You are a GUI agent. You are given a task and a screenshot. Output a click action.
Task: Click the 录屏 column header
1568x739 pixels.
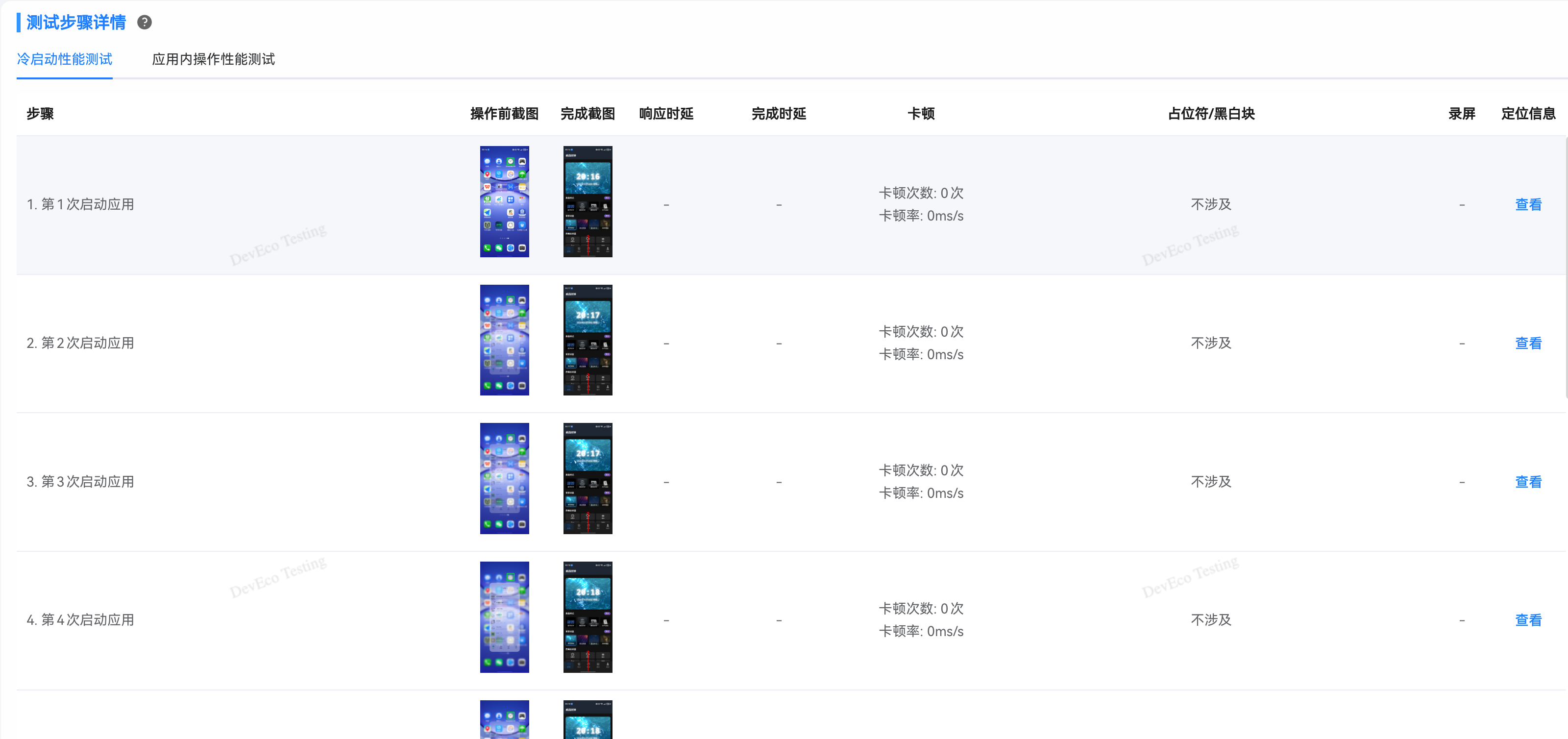(x=1462, y=114)
